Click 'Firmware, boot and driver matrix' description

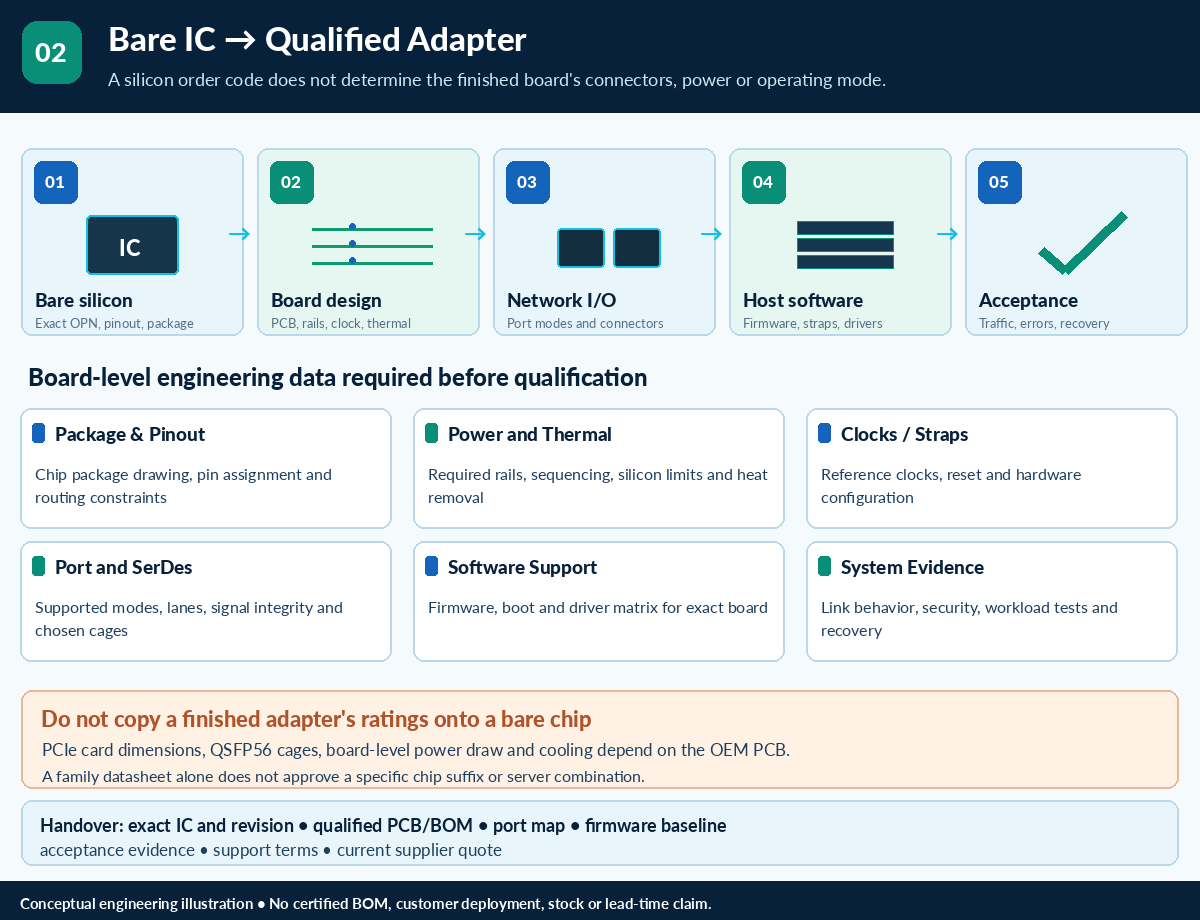598,607
